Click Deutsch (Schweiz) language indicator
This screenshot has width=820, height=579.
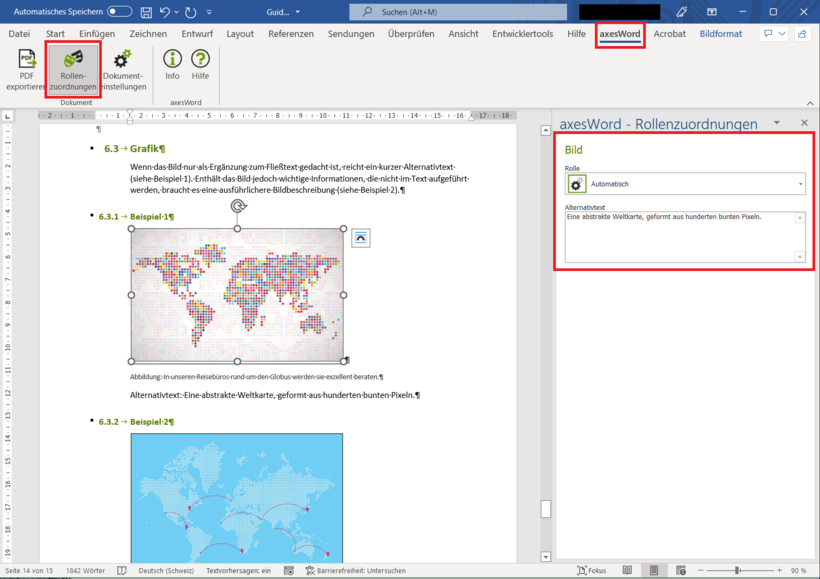(166, 571)
